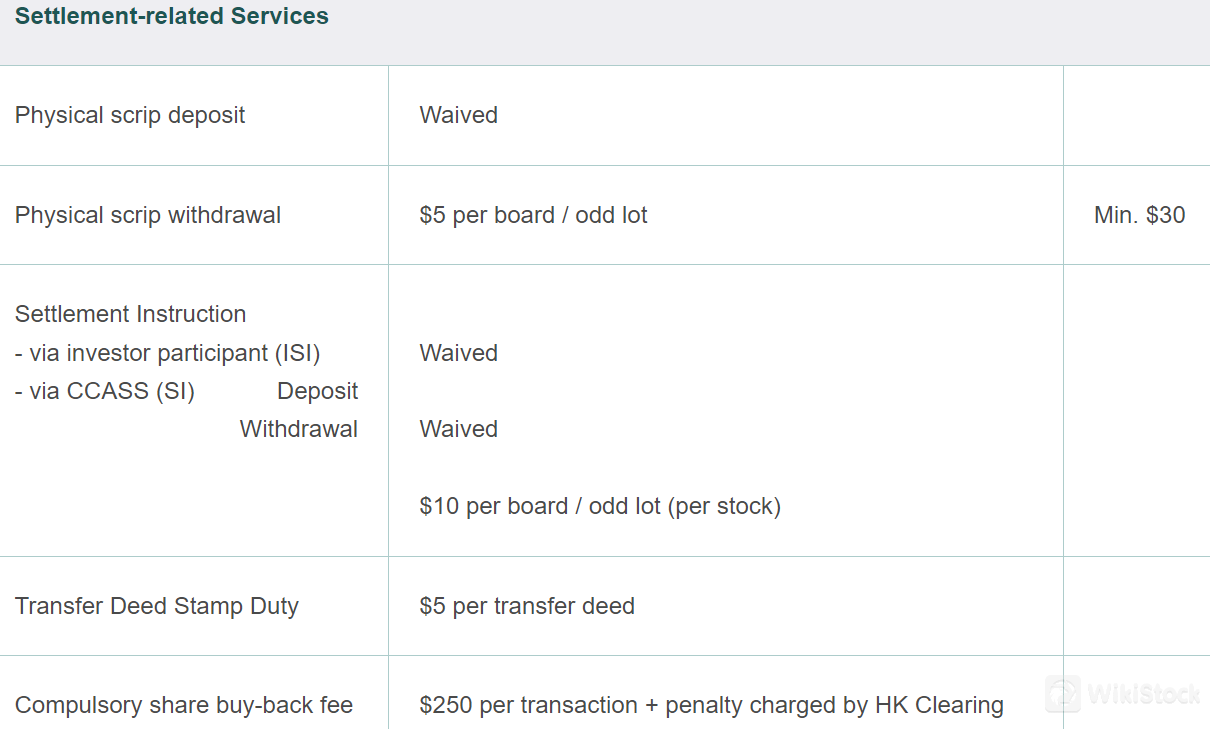Select the Waived fee for scrip deposit
1210x729 pixels.
pos(459,115)
